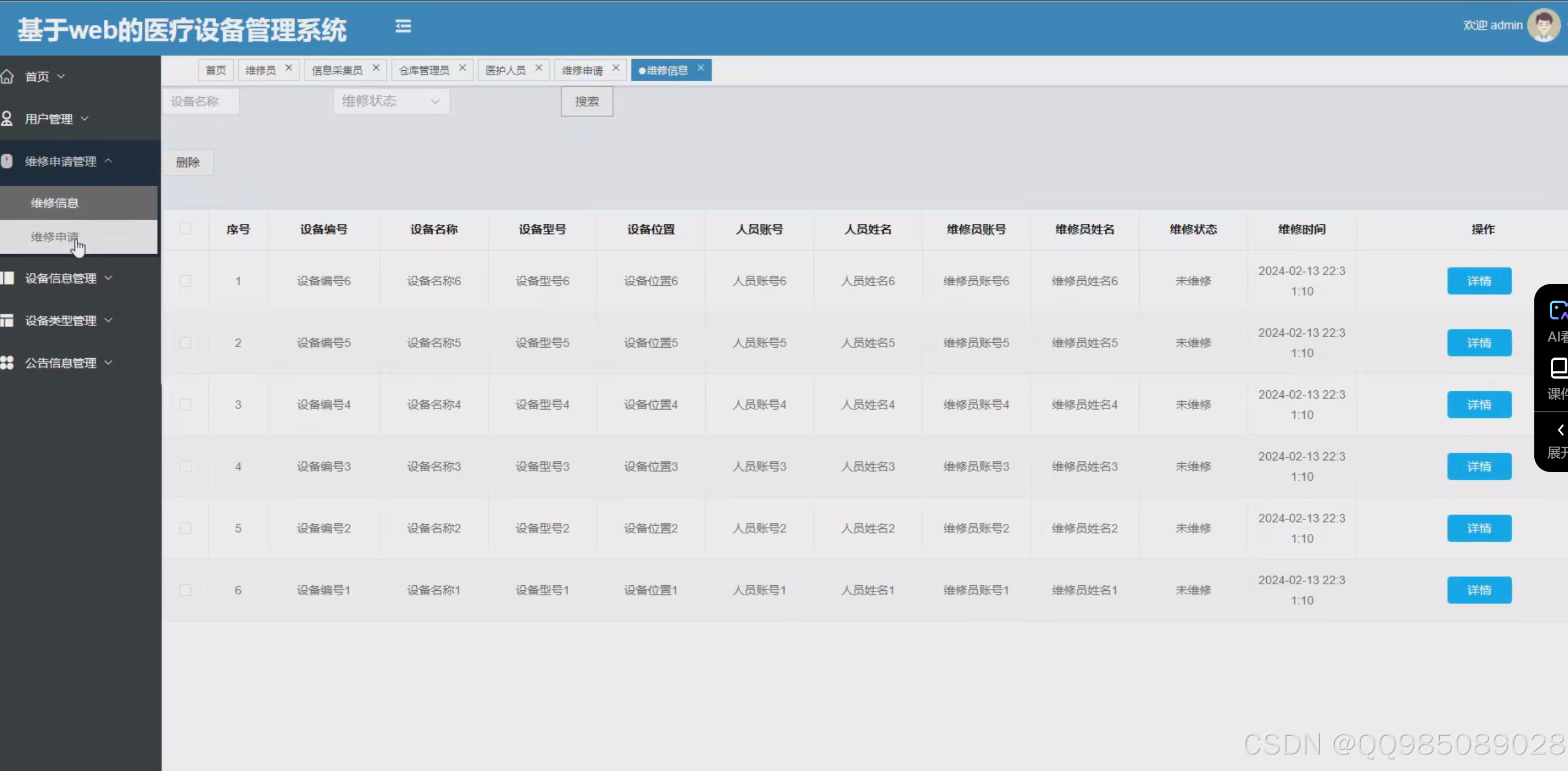The image size is (1568, 771).
Task: Open the 维修申请 sidebar submenu item
Action: pos(55,237)
